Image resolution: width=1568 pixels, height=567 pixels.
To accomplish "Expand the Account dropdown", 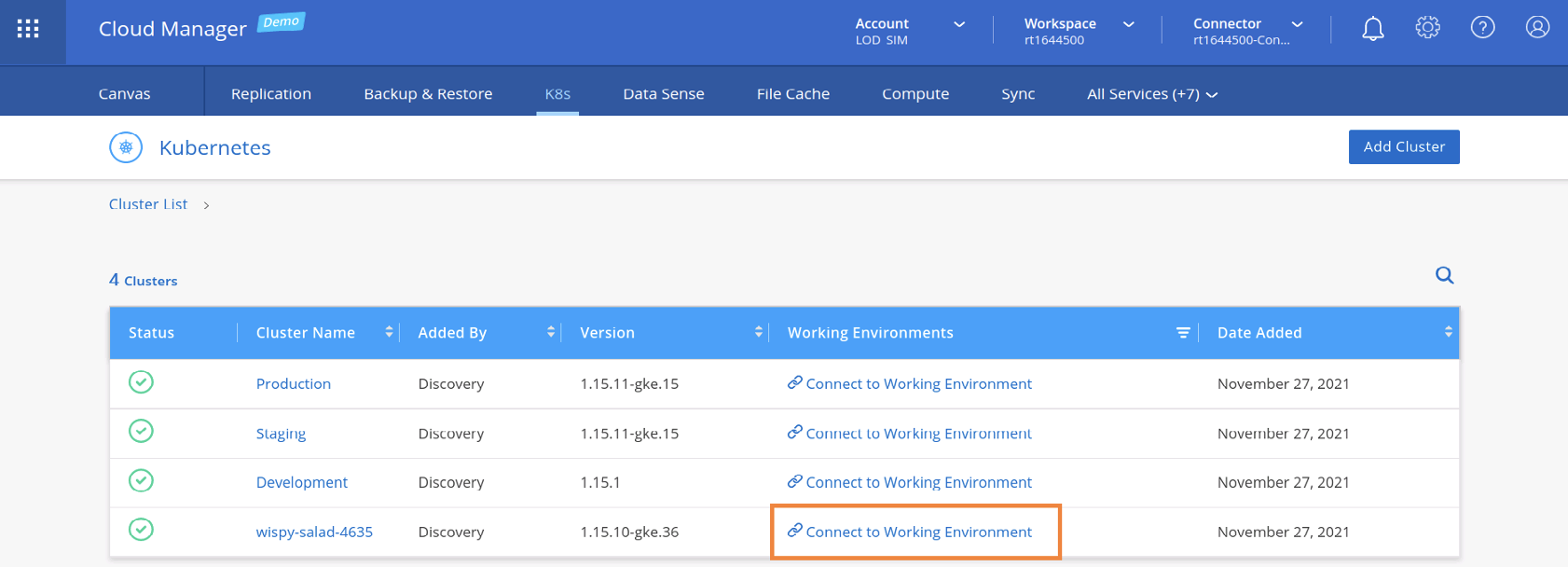I will [959, 24].
